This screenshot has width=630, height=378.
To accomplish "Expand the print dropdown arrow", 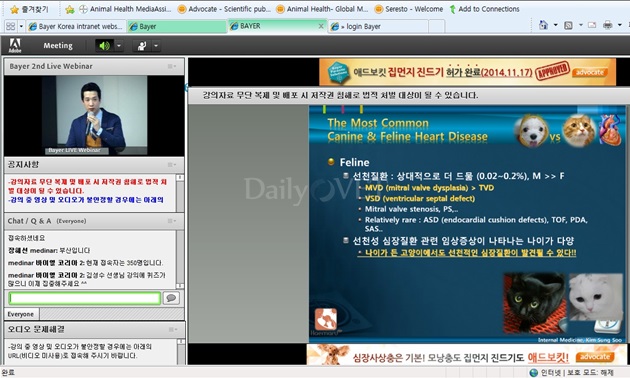I will click(620, 25).
